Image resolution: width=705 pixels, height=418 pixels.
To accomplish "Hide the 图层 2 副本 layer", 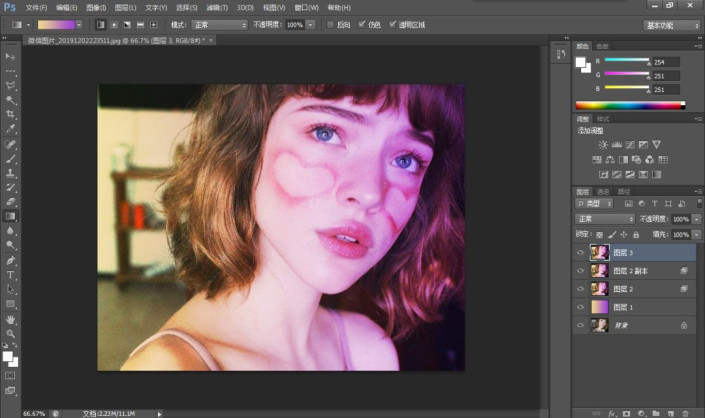I will [x=580, y=271].
